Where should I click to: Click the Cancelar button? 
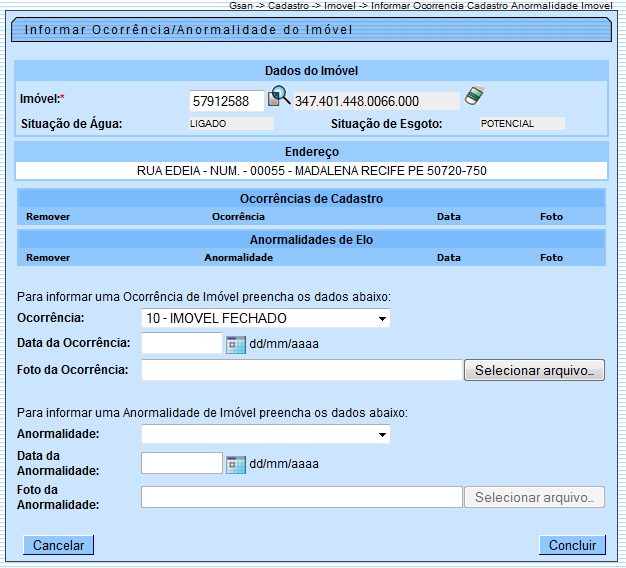(x=58, y=545)
